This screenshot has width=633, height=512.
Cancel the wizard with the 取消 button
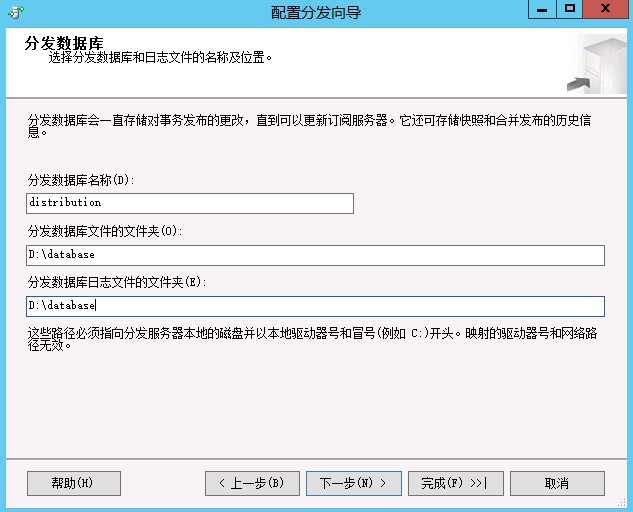[x=557, y=483]
